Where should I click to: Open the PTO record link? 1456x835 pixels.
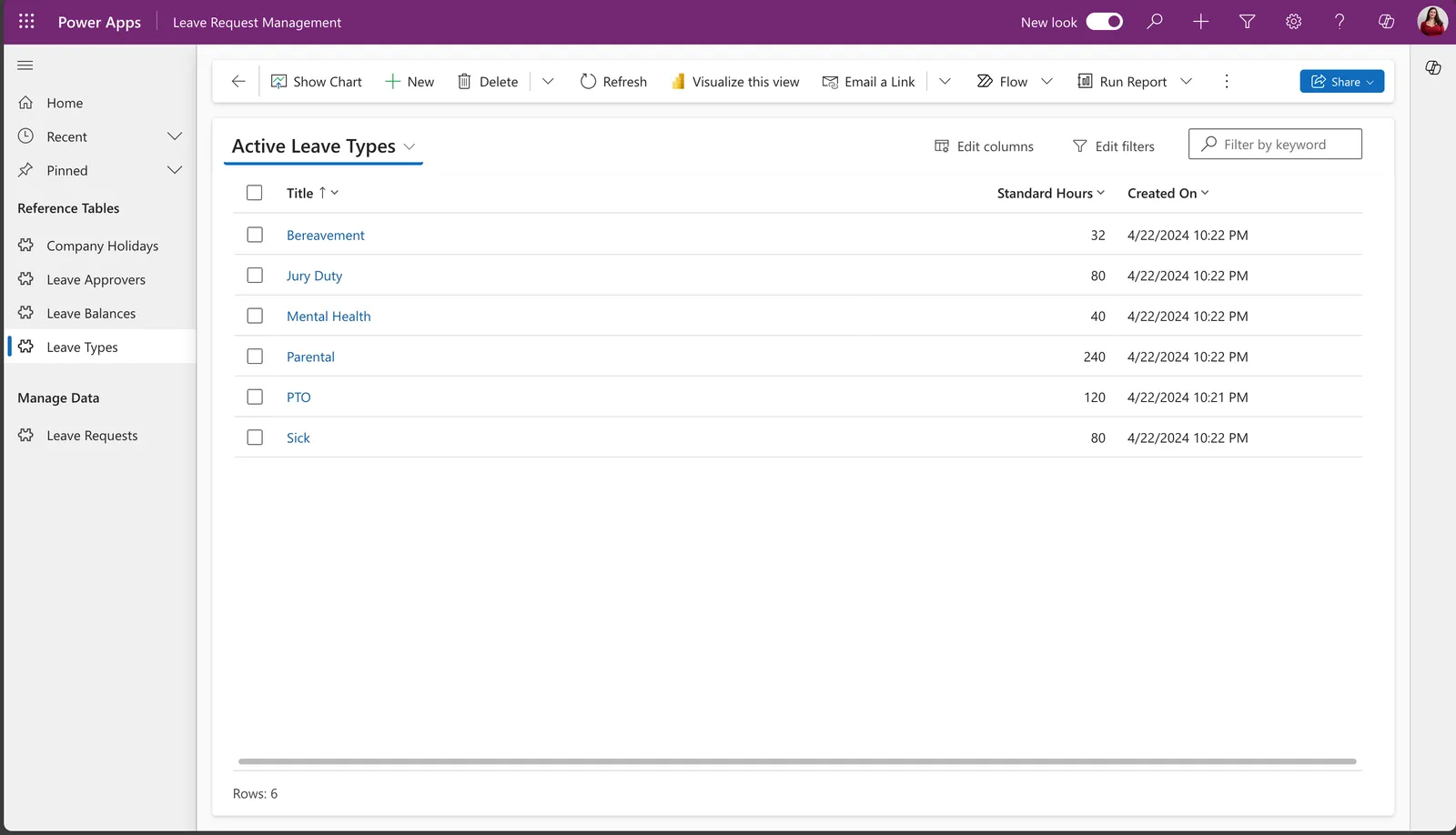tap(298, 397)
